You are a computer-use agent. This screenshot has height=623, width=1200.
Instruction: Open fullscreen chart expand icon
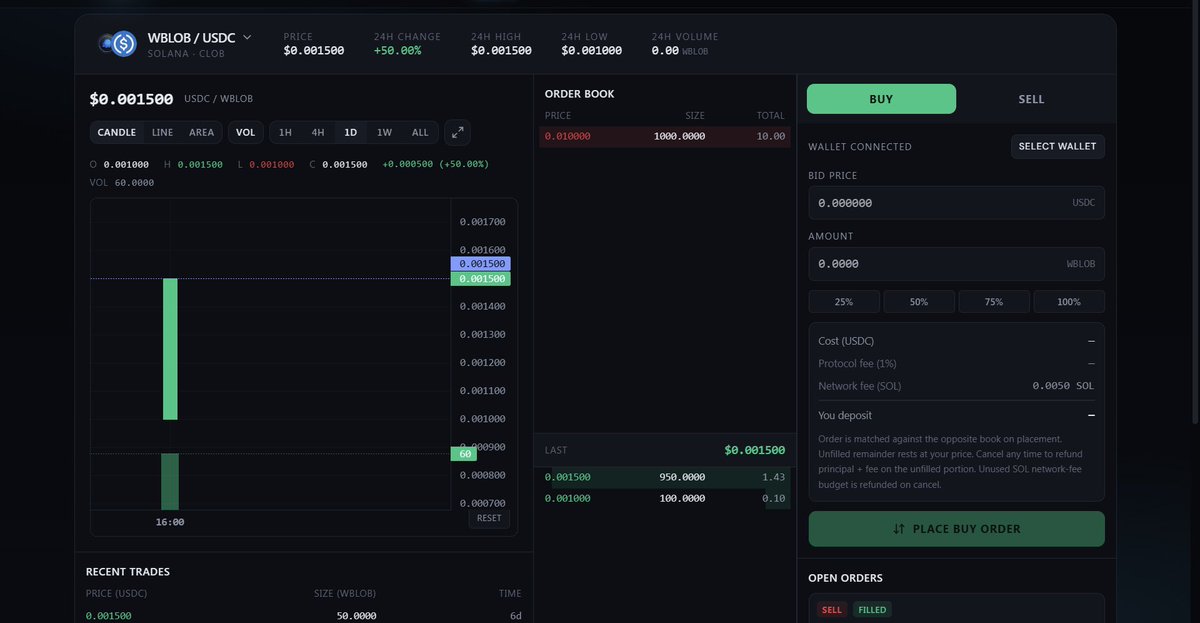(457, 132)
